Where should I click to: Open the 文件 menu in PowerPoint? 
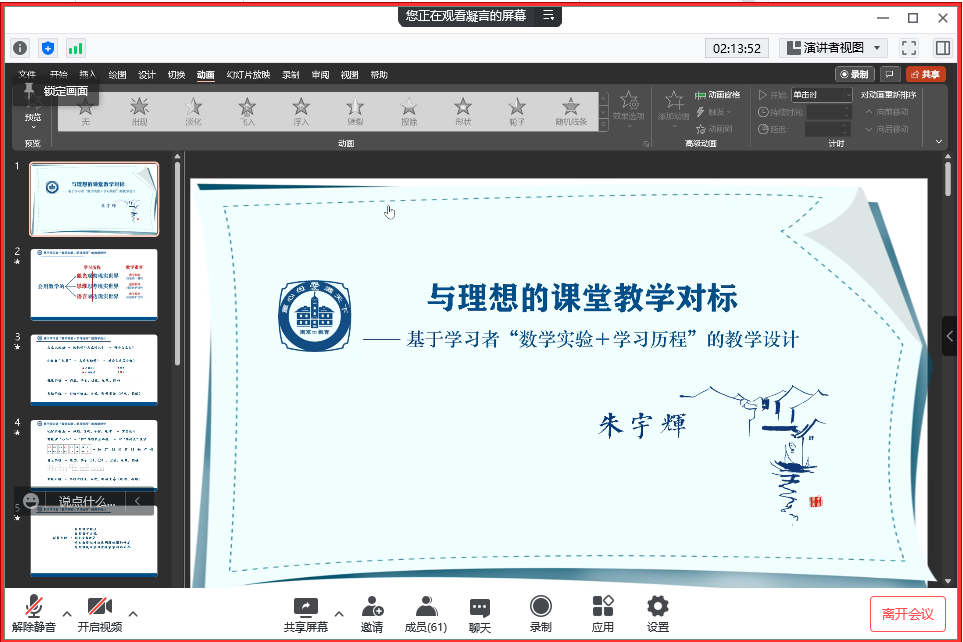27,74
